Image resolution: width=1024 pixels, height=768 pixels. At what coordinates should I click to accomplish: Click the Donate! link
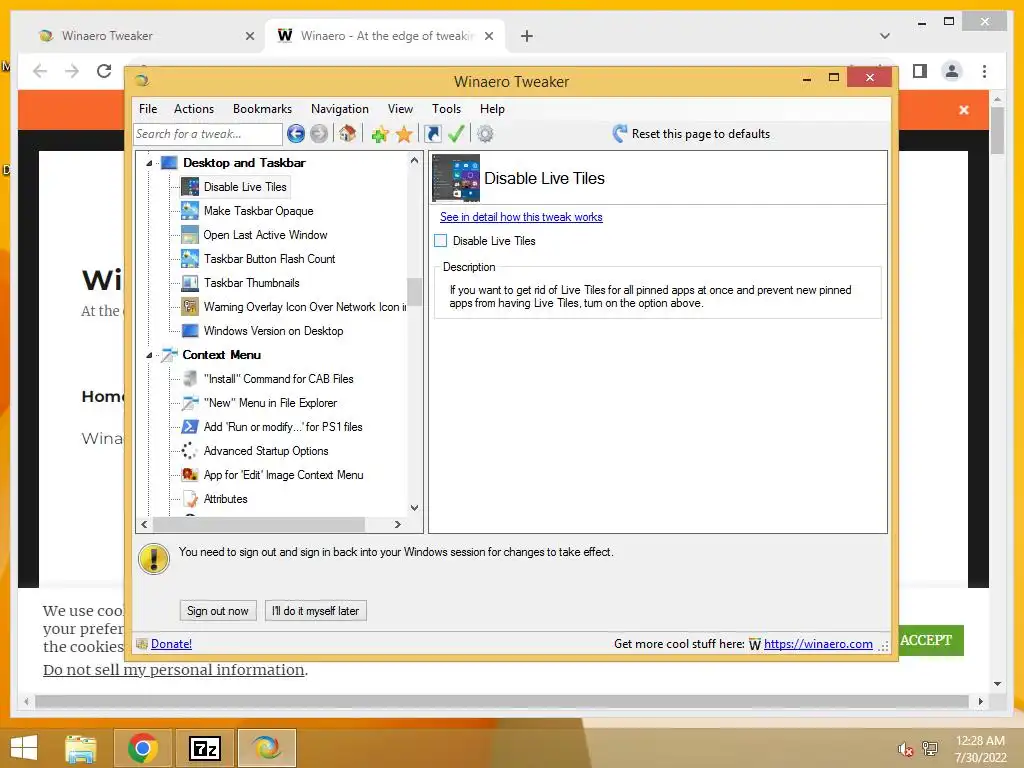(171, 644)
